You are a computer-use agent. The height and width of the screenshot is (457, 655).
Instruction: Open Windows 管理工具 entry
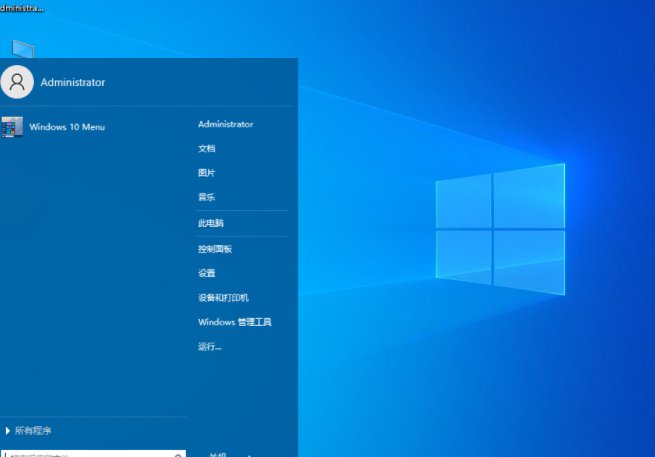235,322
